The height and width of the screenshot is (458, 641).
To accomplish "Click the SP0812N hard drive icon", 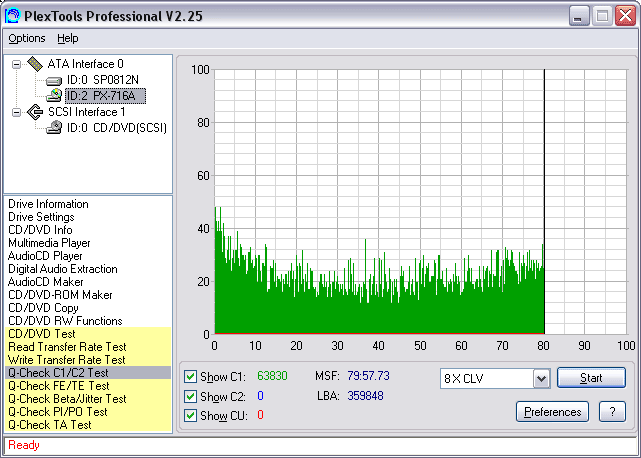I will [x=54, y=81].
